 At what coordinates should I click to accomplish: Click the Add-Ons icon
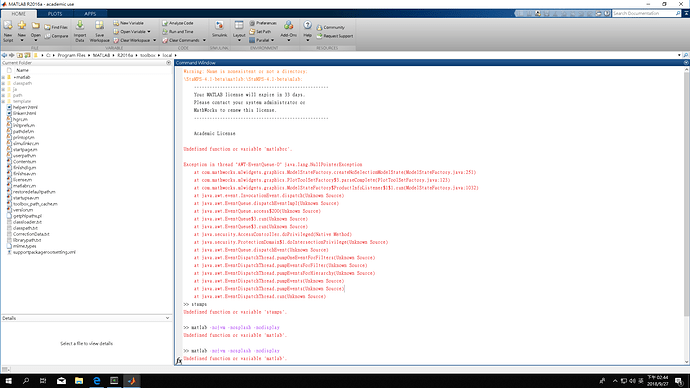tap(288, 26)
